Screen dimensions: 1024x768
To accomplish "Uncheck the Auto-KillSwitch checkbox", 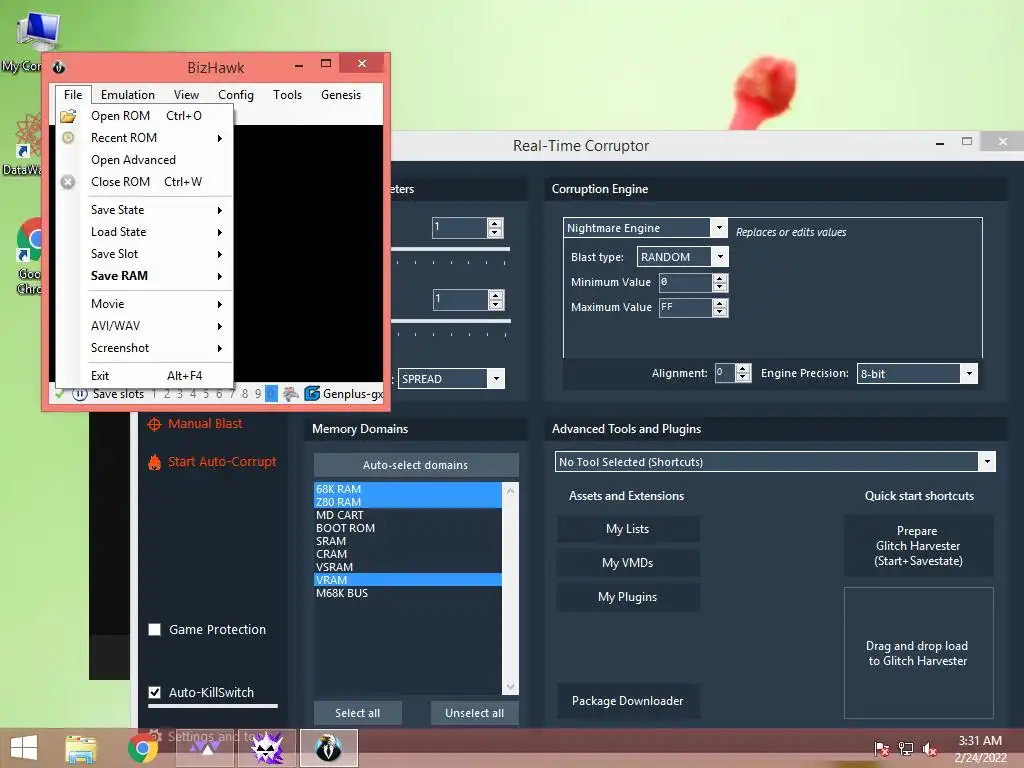I will click(155, 693).
